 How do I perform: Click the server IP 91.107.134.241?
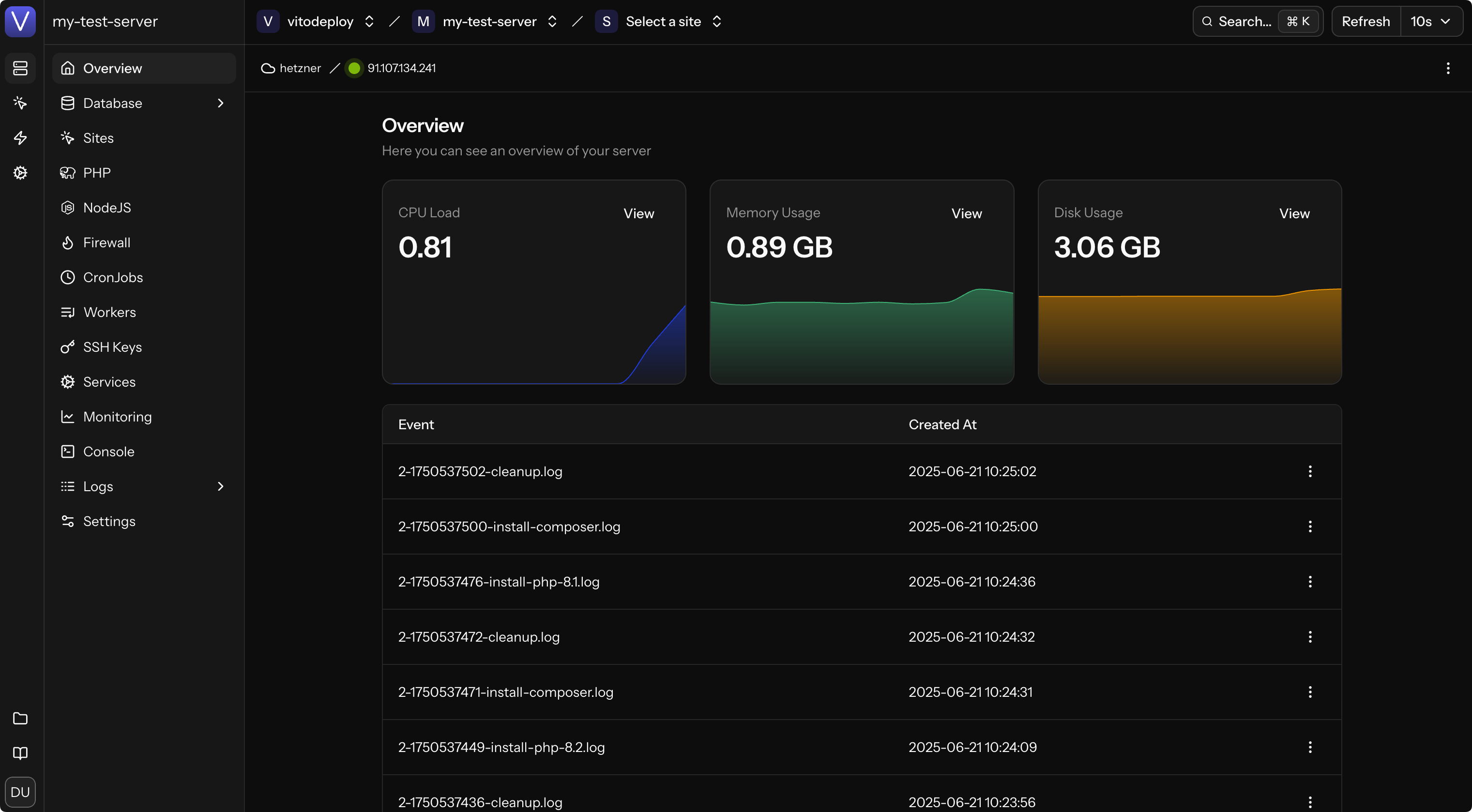pos(402,68)
